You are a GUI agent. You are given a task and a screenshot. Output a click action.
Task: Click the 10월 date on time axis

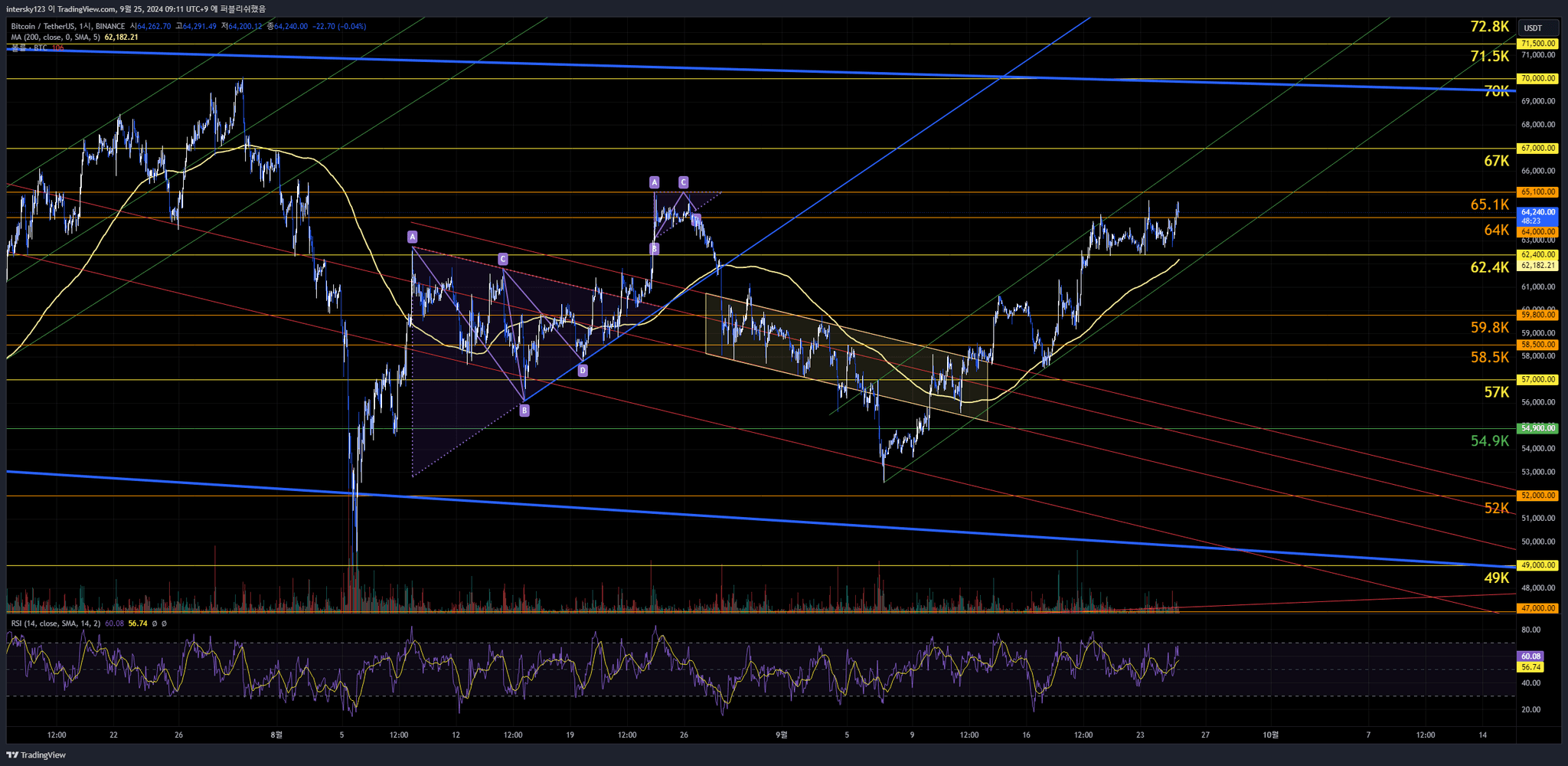(x=1270, y=735)
